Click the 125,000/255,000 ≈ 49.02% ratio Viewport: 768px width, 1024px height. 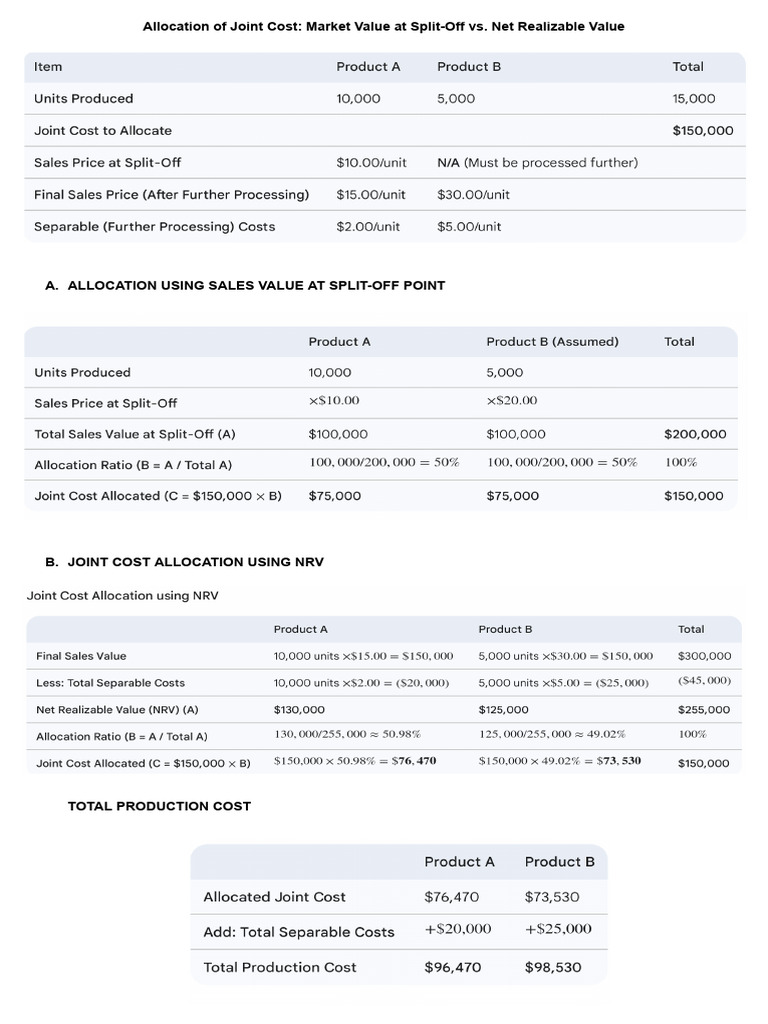(x=552, y=734)
